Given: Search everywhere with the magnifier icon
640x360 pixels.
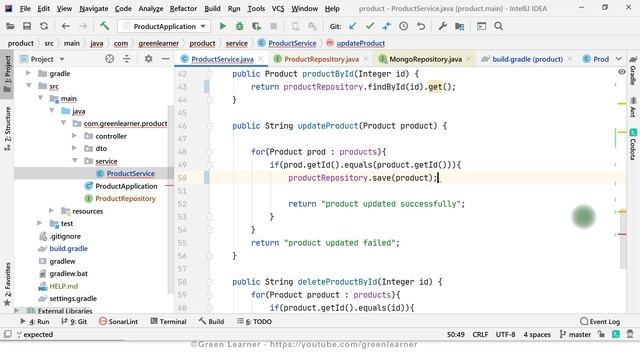Looking at the screenshot, I should click(x=498, y=27).
